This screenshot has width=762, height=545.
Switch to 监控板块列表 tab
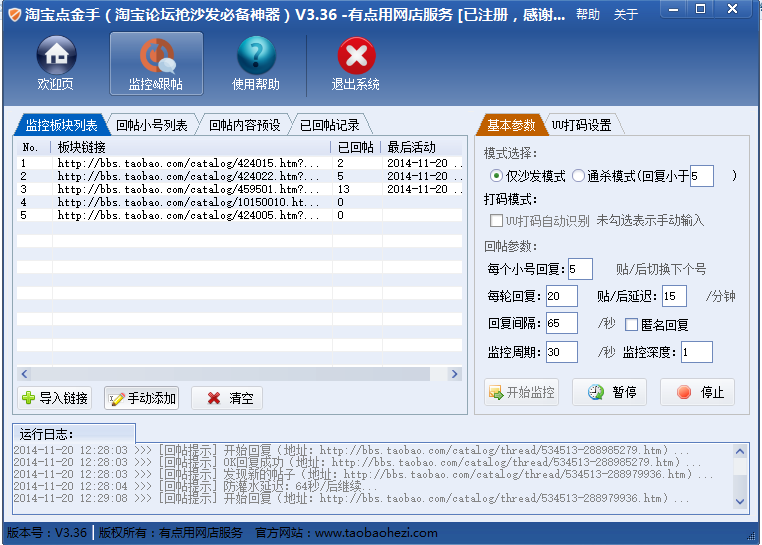(x=61, y=125)
